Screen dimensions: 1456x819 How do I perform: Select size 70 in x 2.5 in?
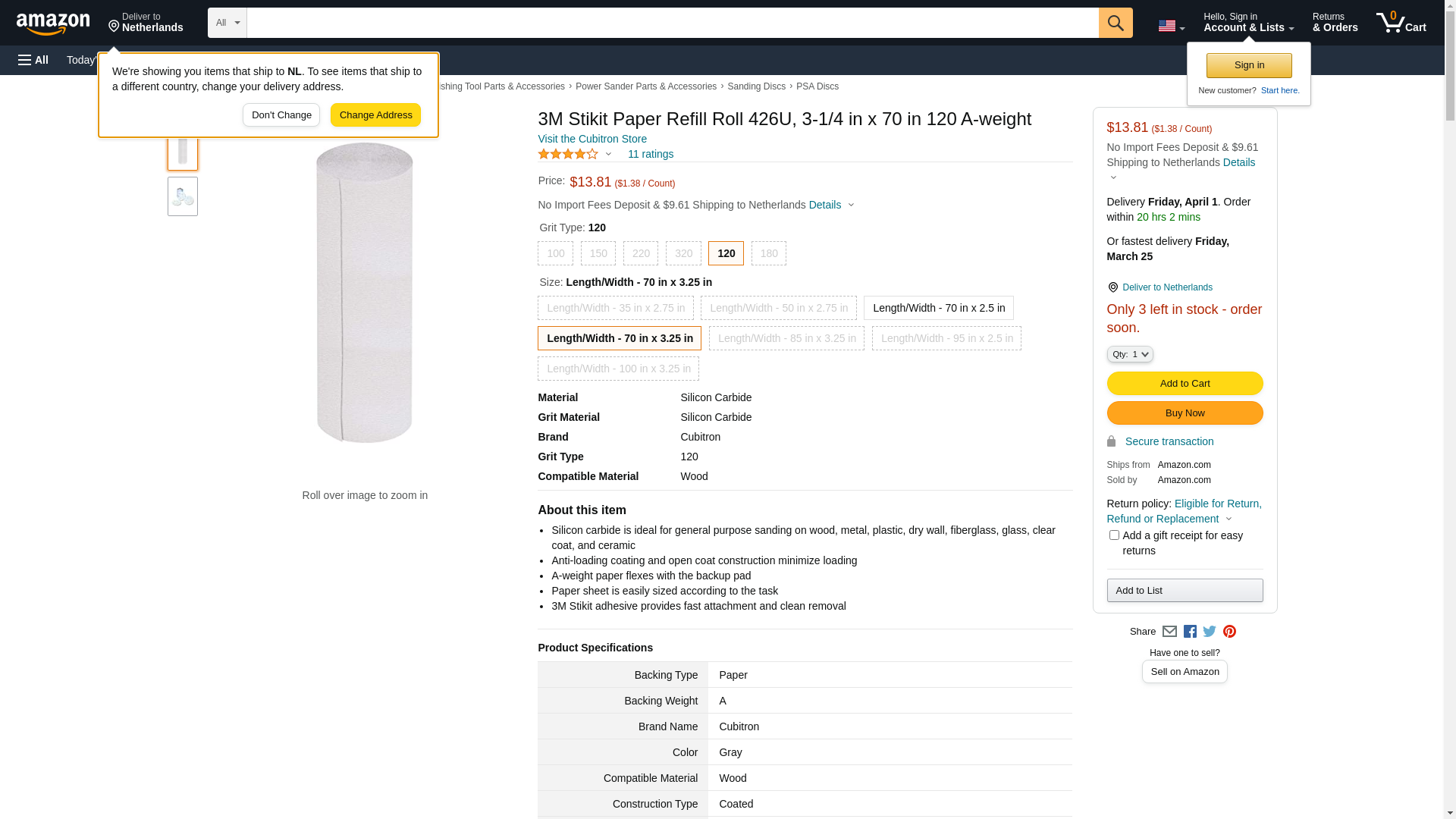[938, 308]
